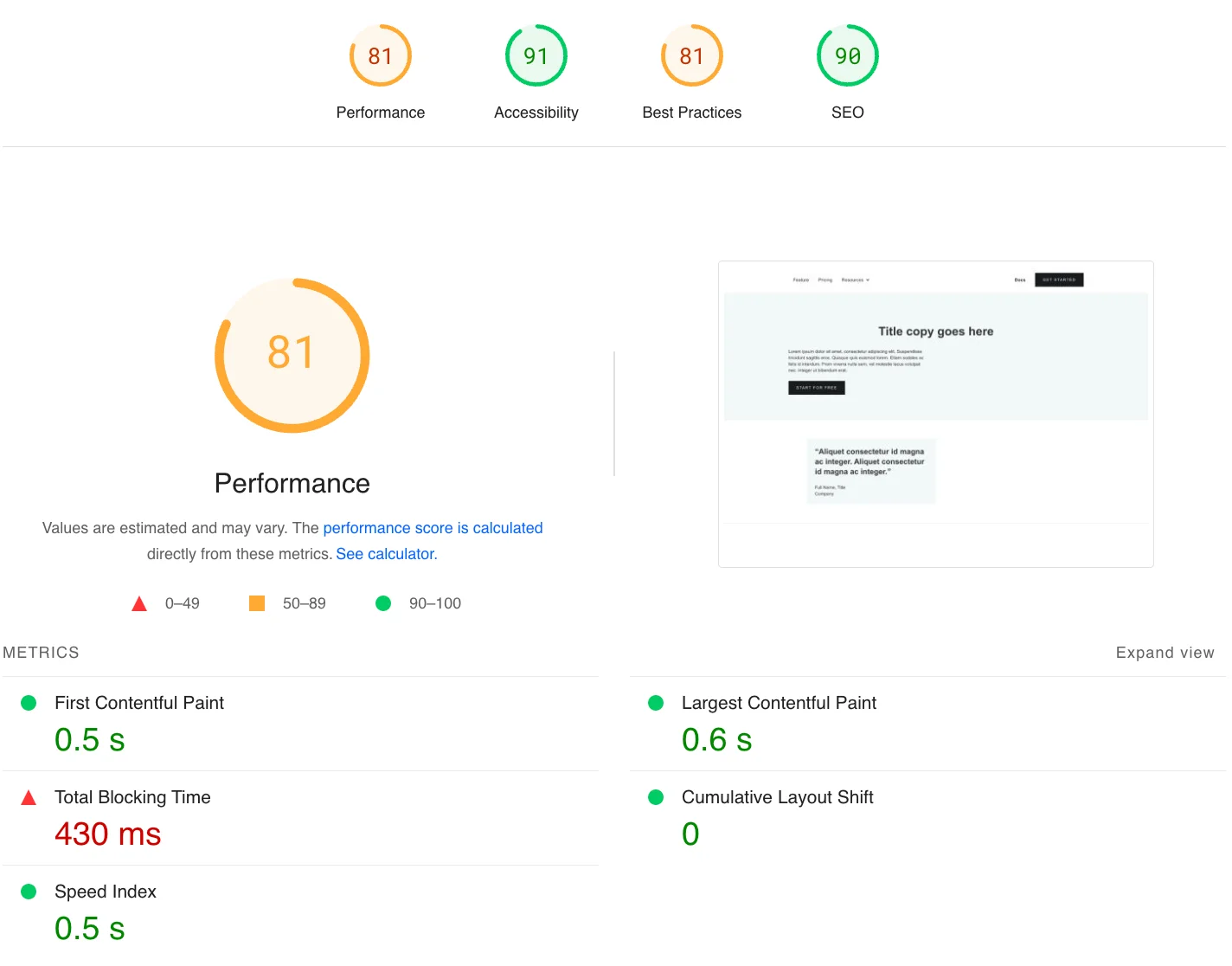Click the 'METRICS' section heading
Image resolution: width=1232 pixels, height=966 pixels.
tap(41, 653)
